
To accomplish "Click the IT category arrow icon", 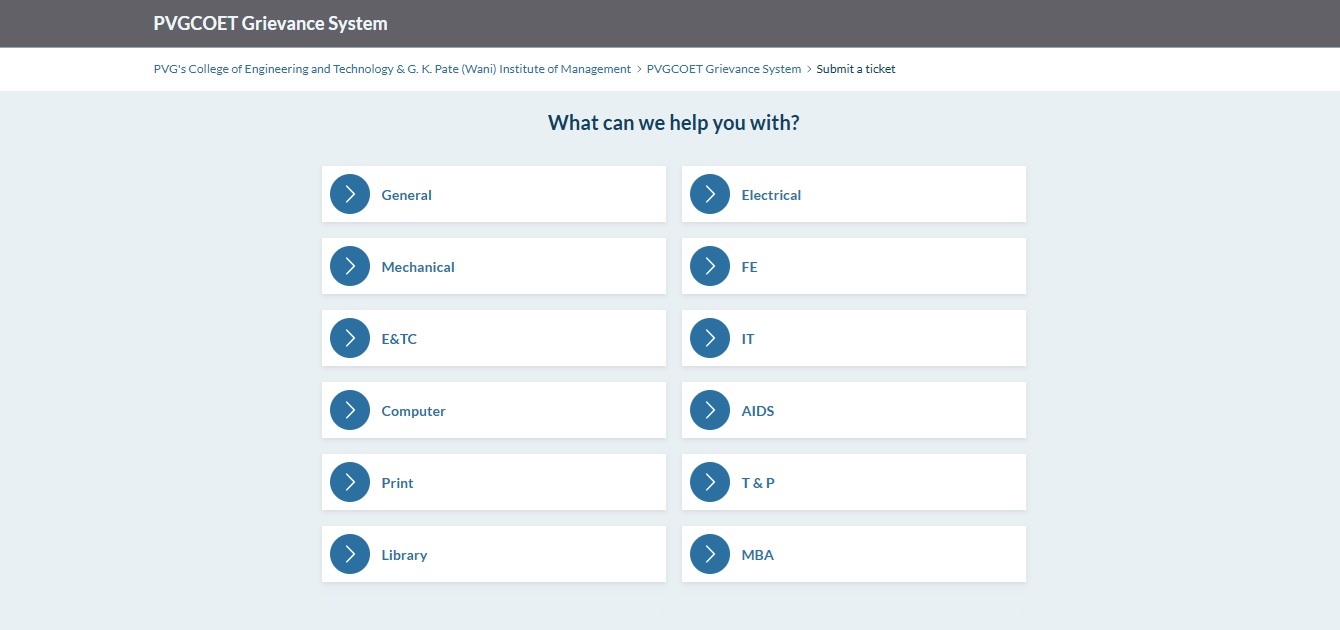I will [709, 338].
